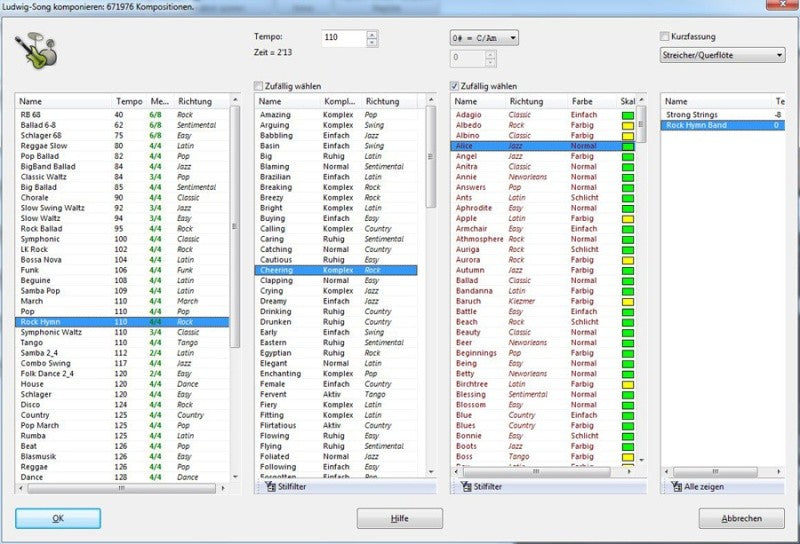Click the Stilfilter icon under the Farbe list
This screenshot has height=544, width=800.
coord(466,486)
